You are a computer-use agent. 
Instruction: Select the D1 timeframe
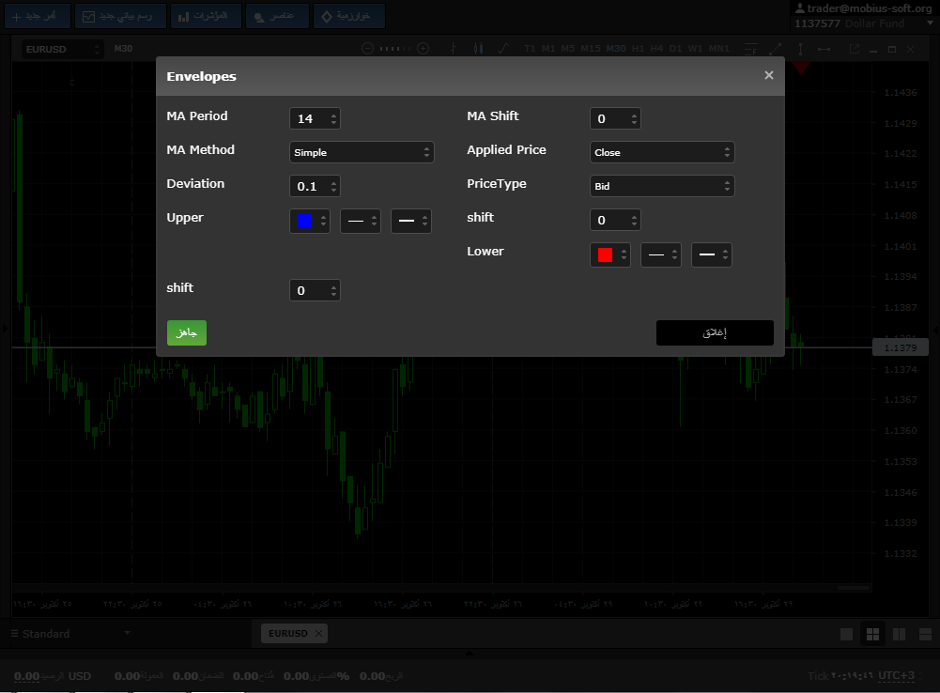click(676, 49)
